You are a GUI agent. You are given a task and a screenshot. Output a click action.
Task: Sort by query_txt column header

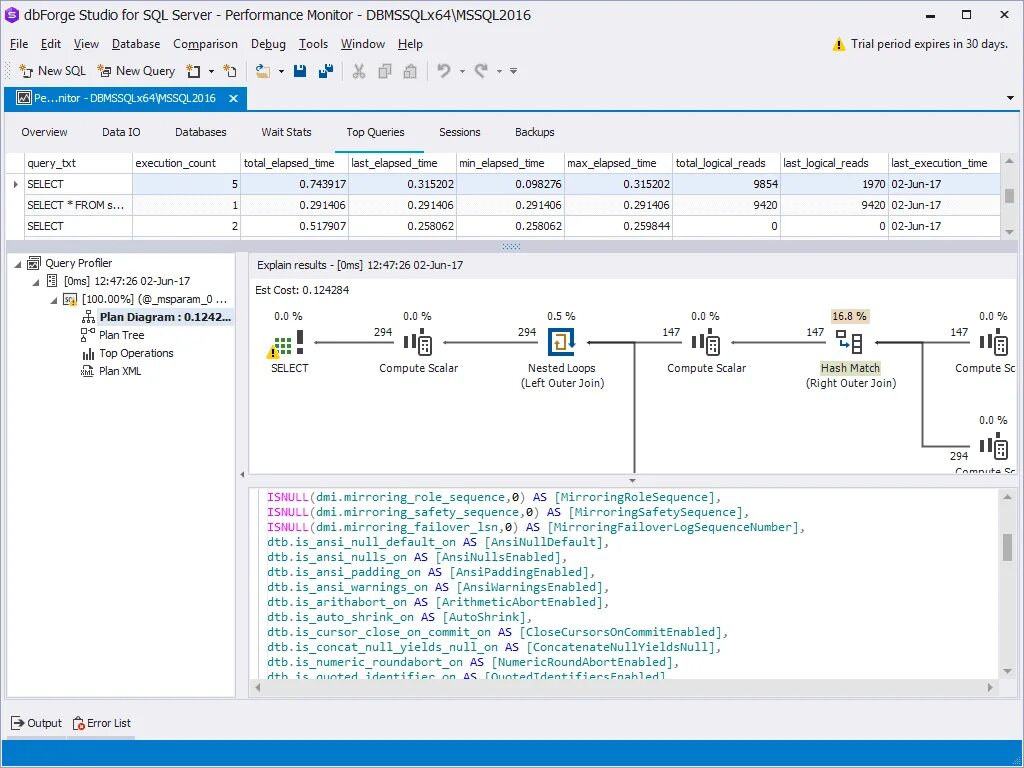click(78, 163)
